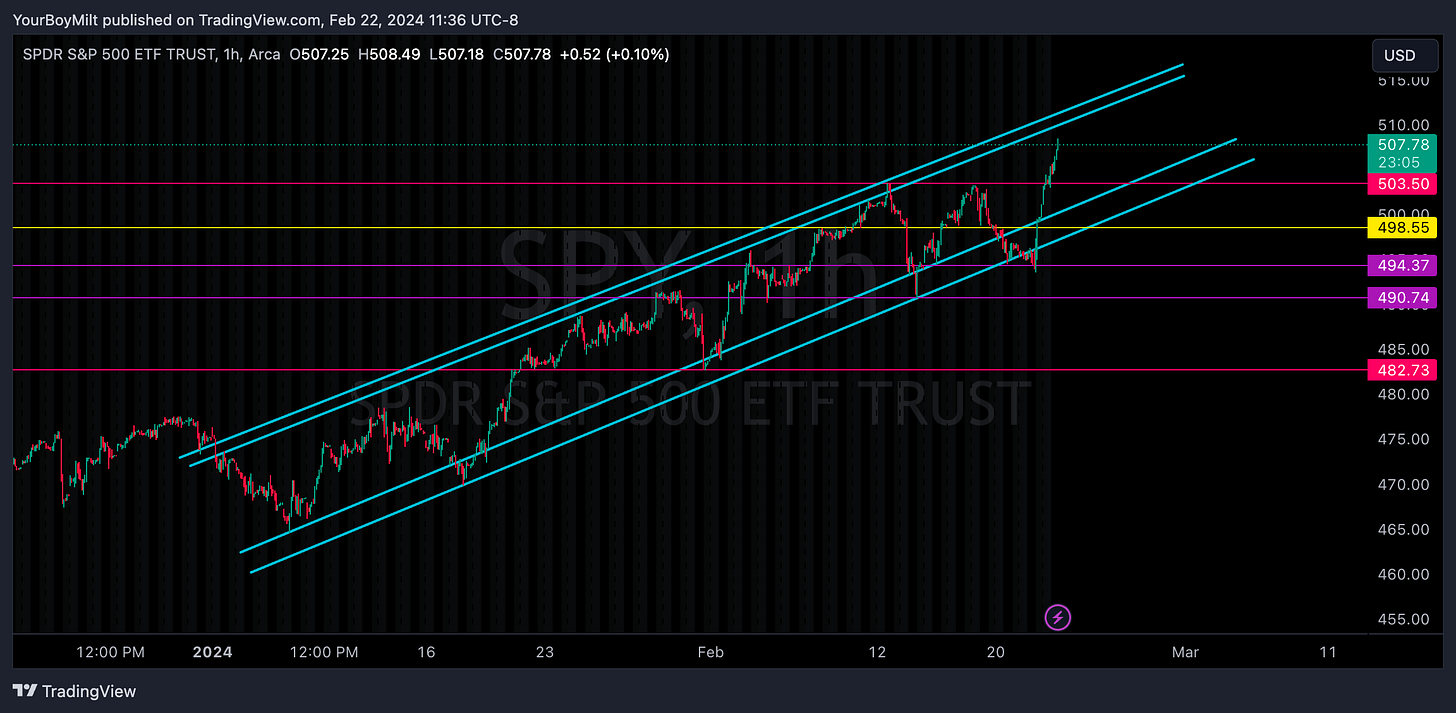Screen dimensions: 1456x713
Task: Click the 500.00 price axis label
Action: (1402, 213)
